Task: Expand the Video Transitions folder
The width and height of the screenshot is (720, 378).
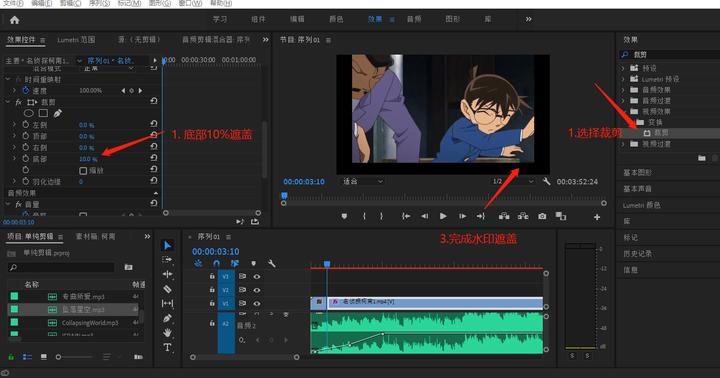Action: (x=623, y=144)
